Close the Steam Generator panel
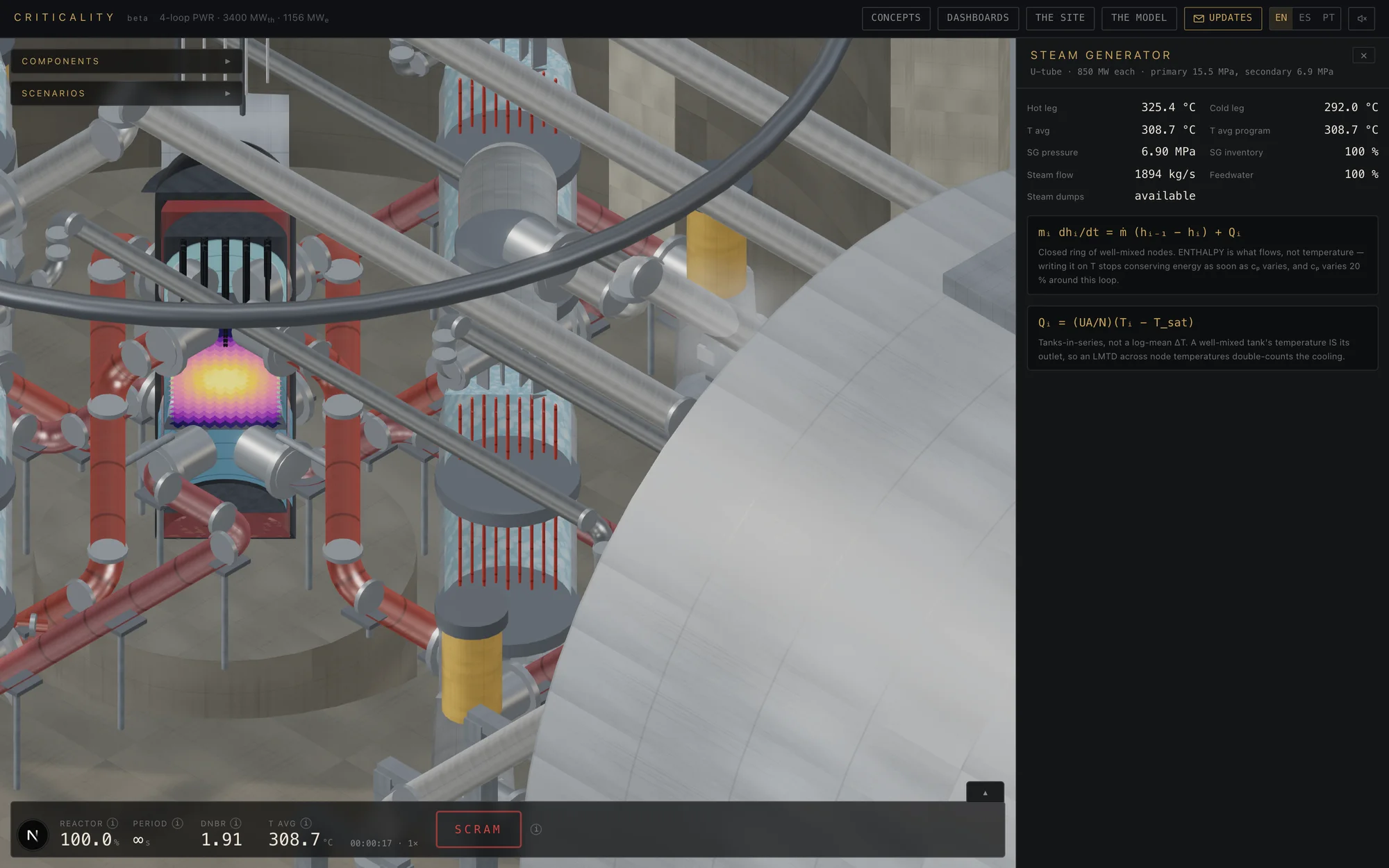 click(x=1363, y=56)
